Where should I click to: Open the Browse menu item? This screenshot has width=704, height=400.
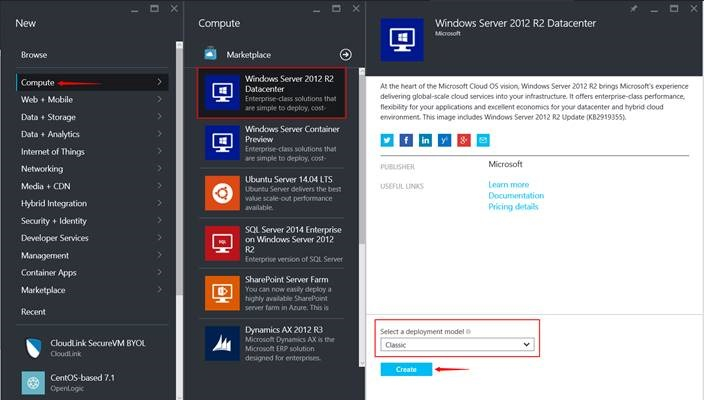point(34,55)
